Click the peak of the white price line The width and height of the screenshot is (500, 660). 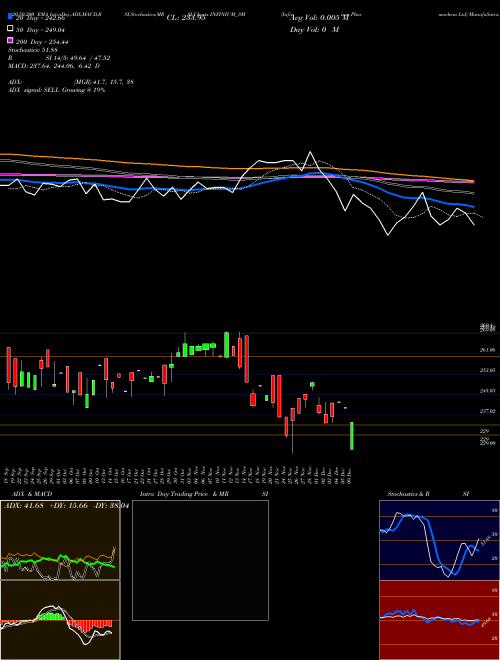tap(310, 152)
